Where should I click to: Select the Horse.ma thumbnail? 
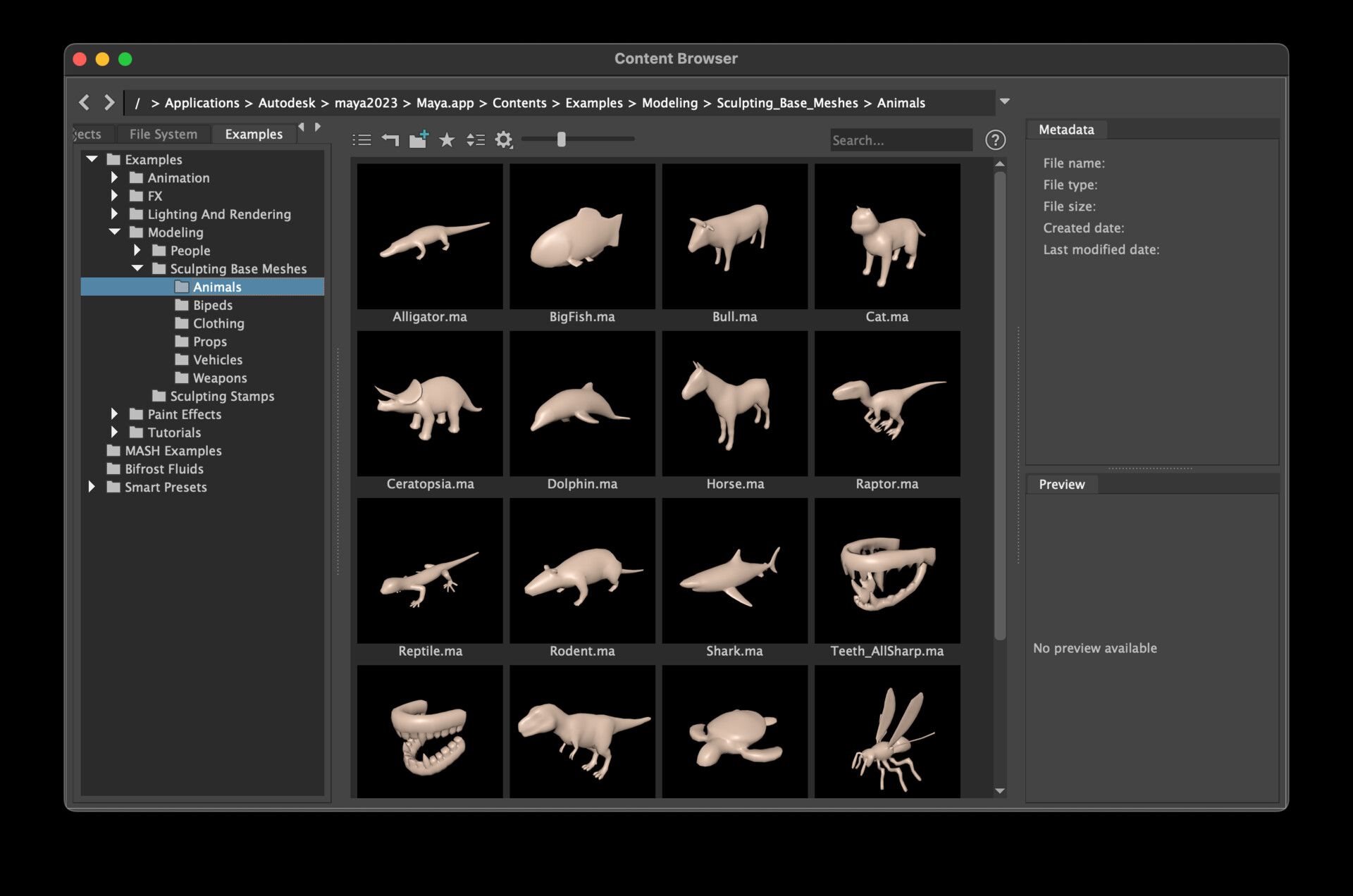coord(734,404)
